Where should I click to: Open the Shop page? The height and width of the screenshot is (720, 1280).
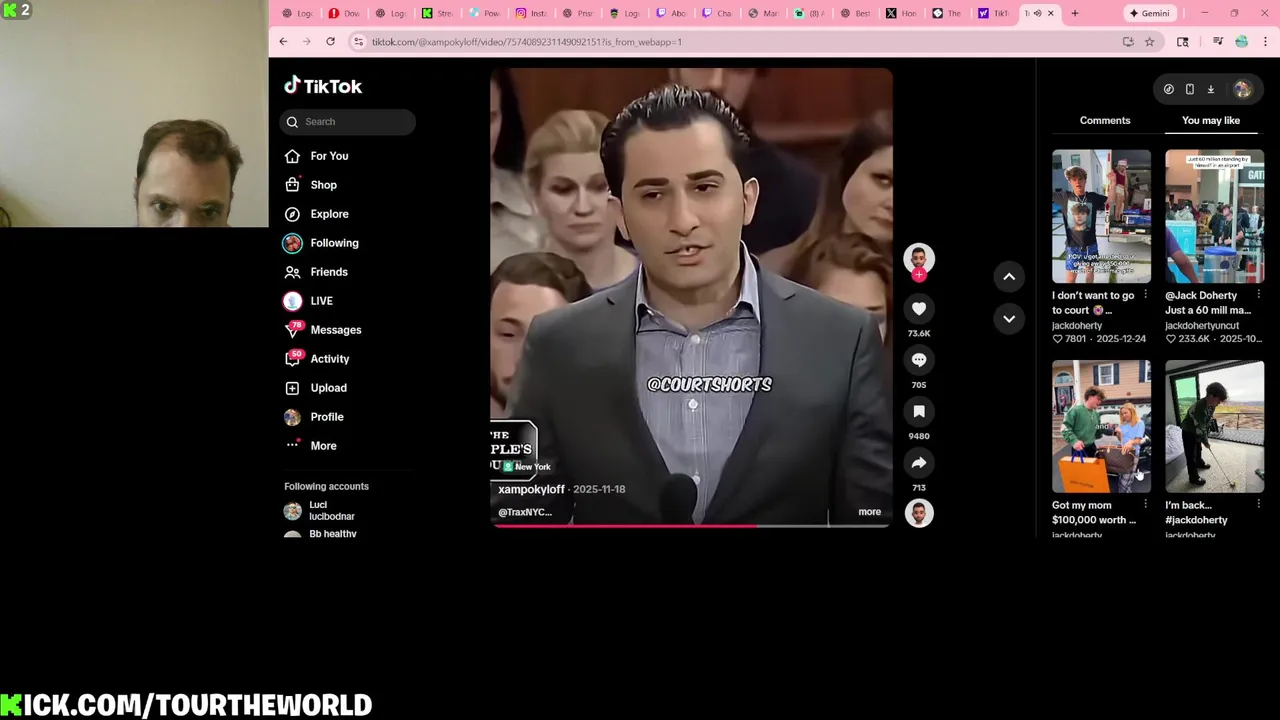311,185
